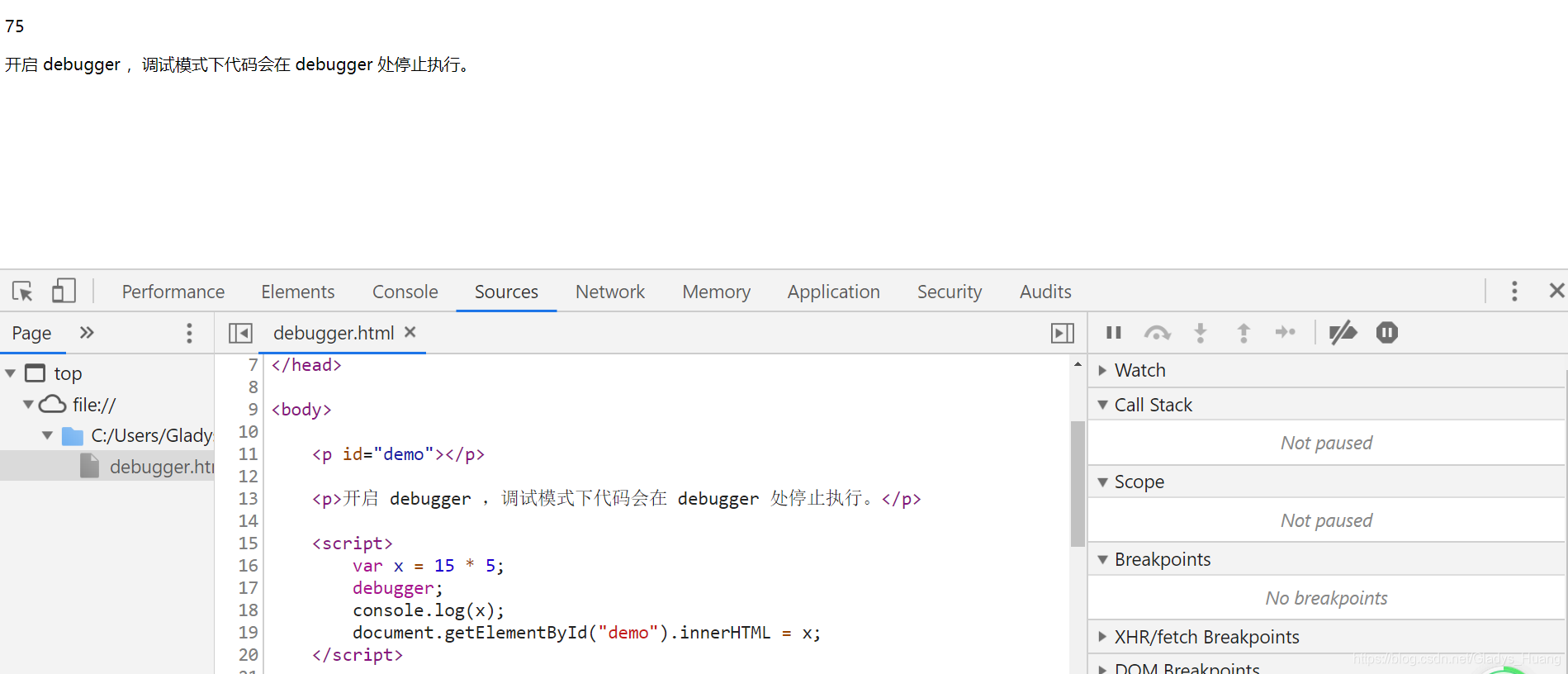Collapse the file:// tree node
The width and height of the screenshot is (1568, 674).
(29, 404)
